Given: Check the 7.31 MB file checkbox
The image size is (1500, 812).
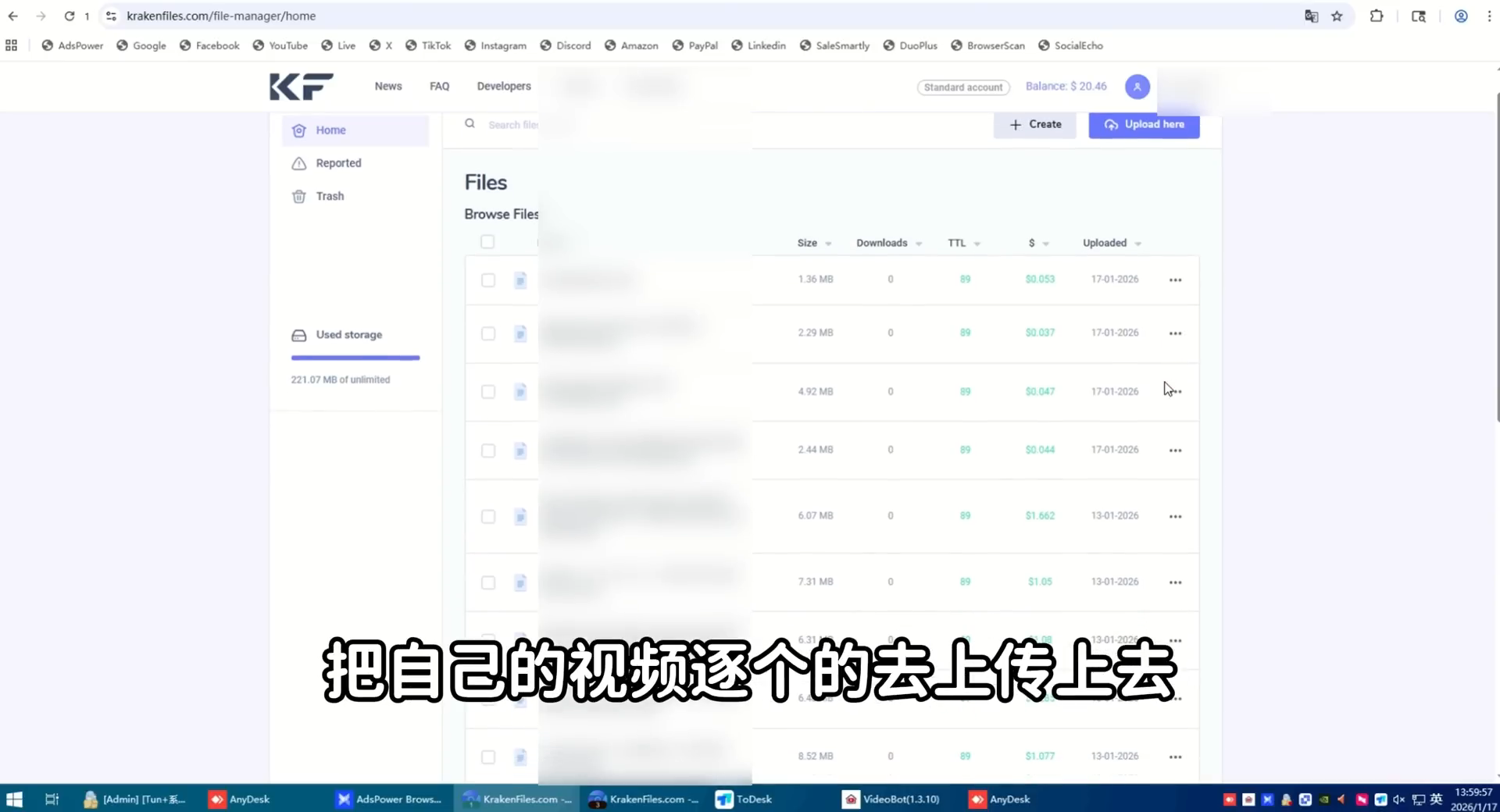Looking at the screenshot, I should (488, 583).
